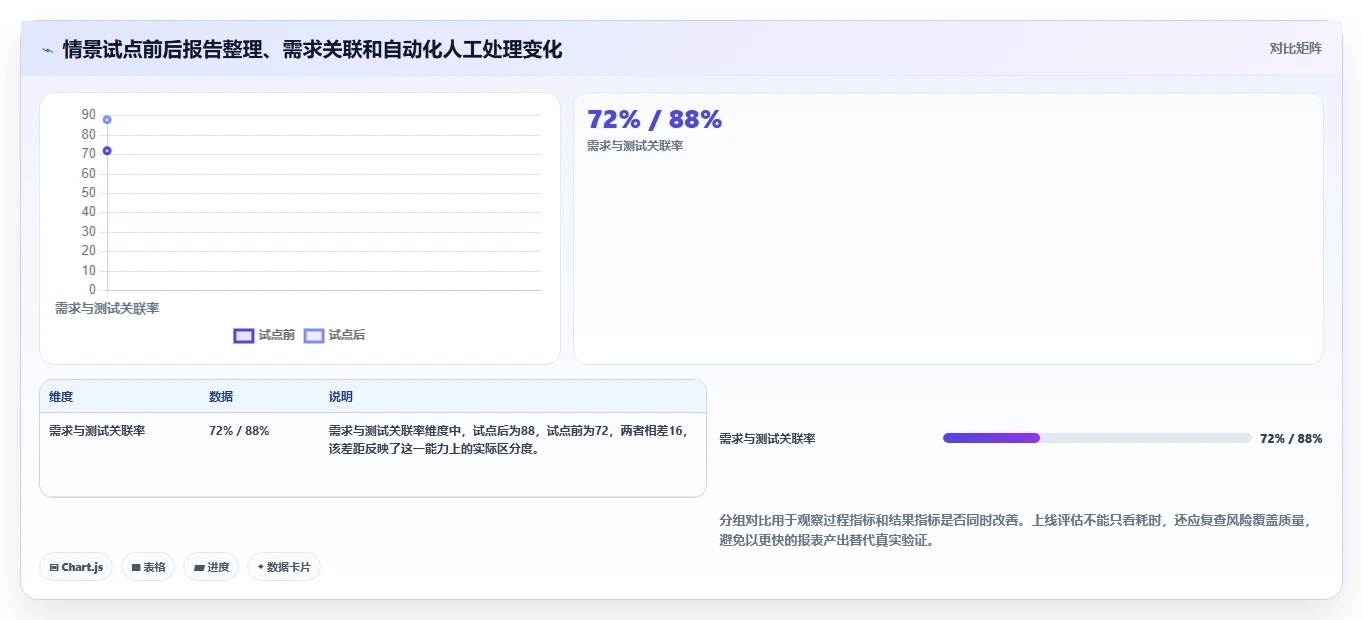Viewport: 1363px width, 620px height.
Task: Select the 表格 tag chip
Action: [148, 567]
